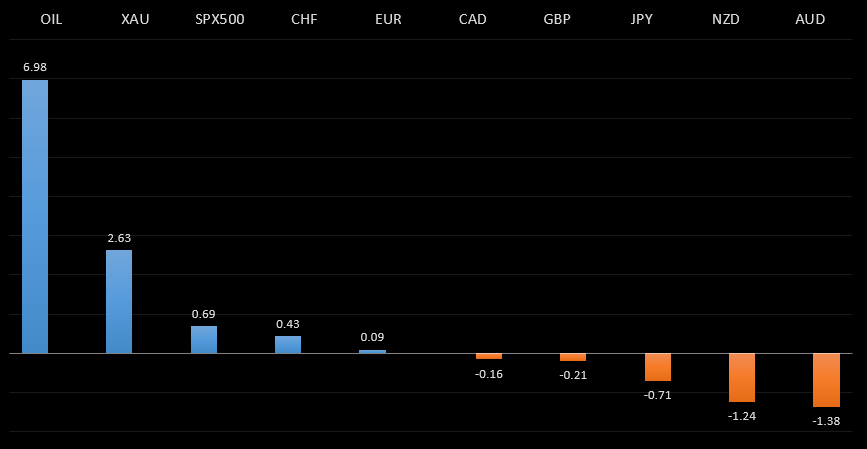Select the -1.24 value label
Viewport: 867px width, 449px height.
click(x=742, y=415)
